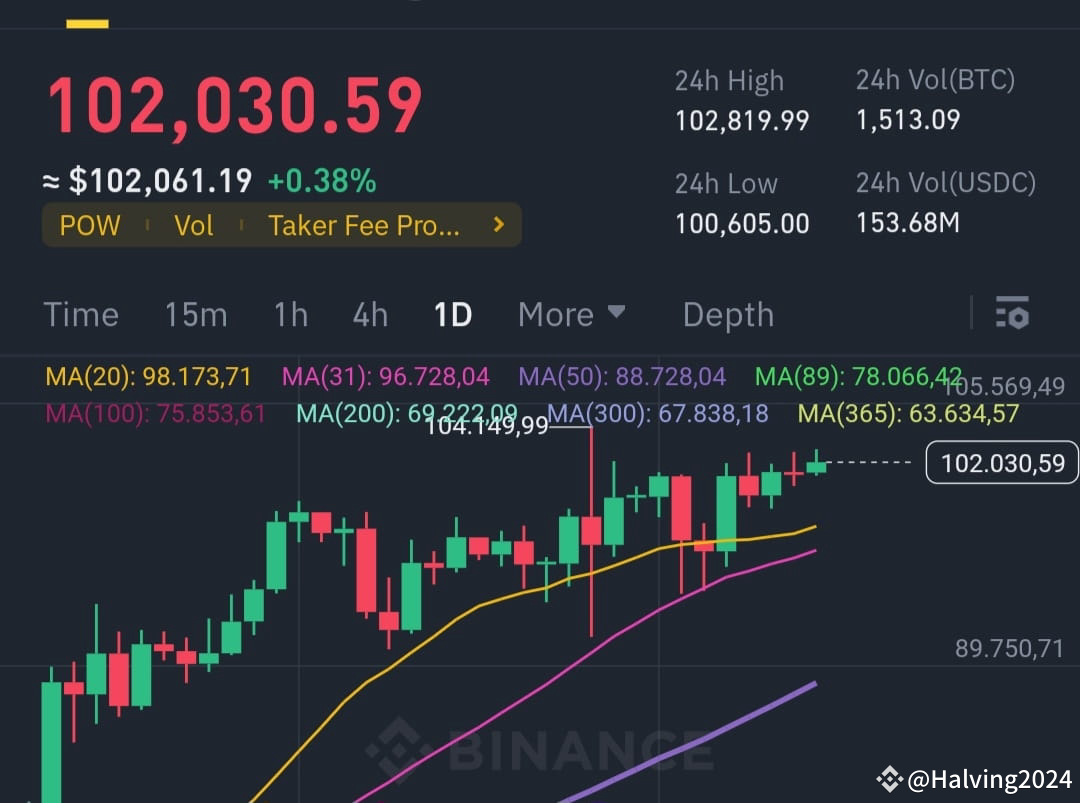Open the Depth view
Viewport: 1080px width, 803px height.
coord(728,314)
